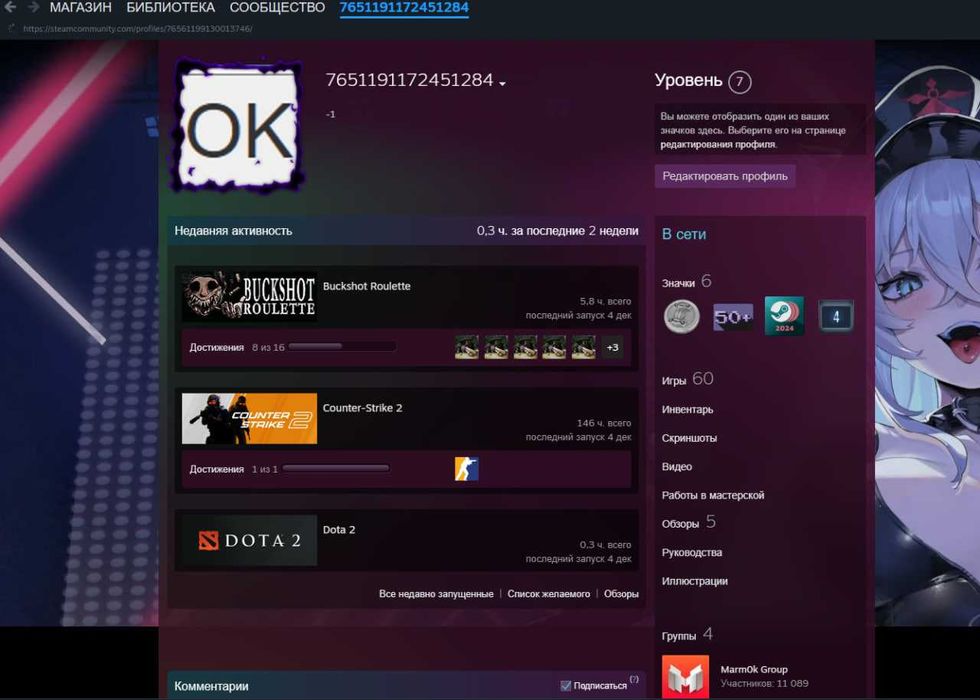This screenshot has height=700, width=980.
Task: Click the Редактировать профиль button
Action: click(x=725, y=176)
